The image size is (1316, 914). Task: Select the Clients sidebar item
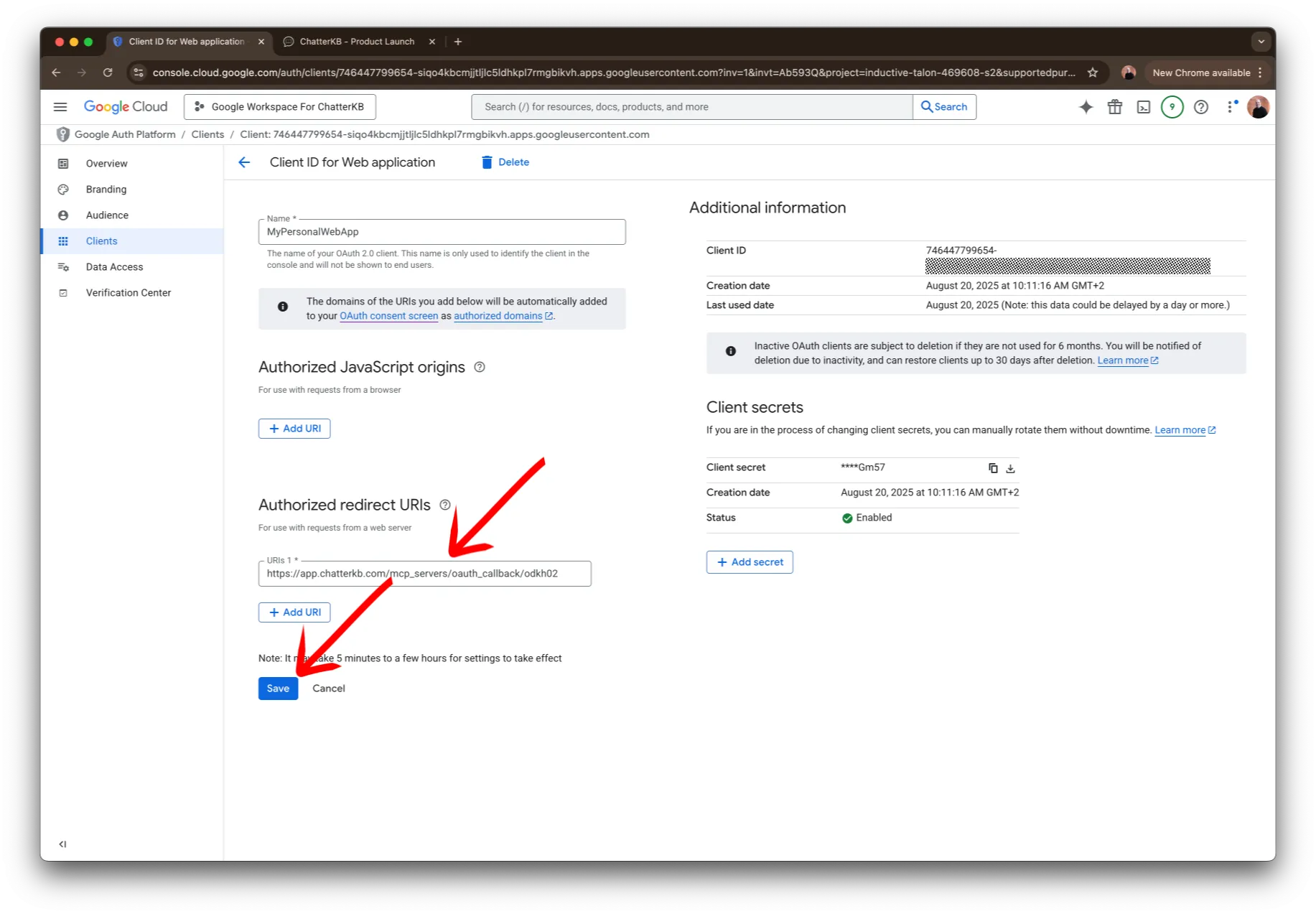[132, 241]
